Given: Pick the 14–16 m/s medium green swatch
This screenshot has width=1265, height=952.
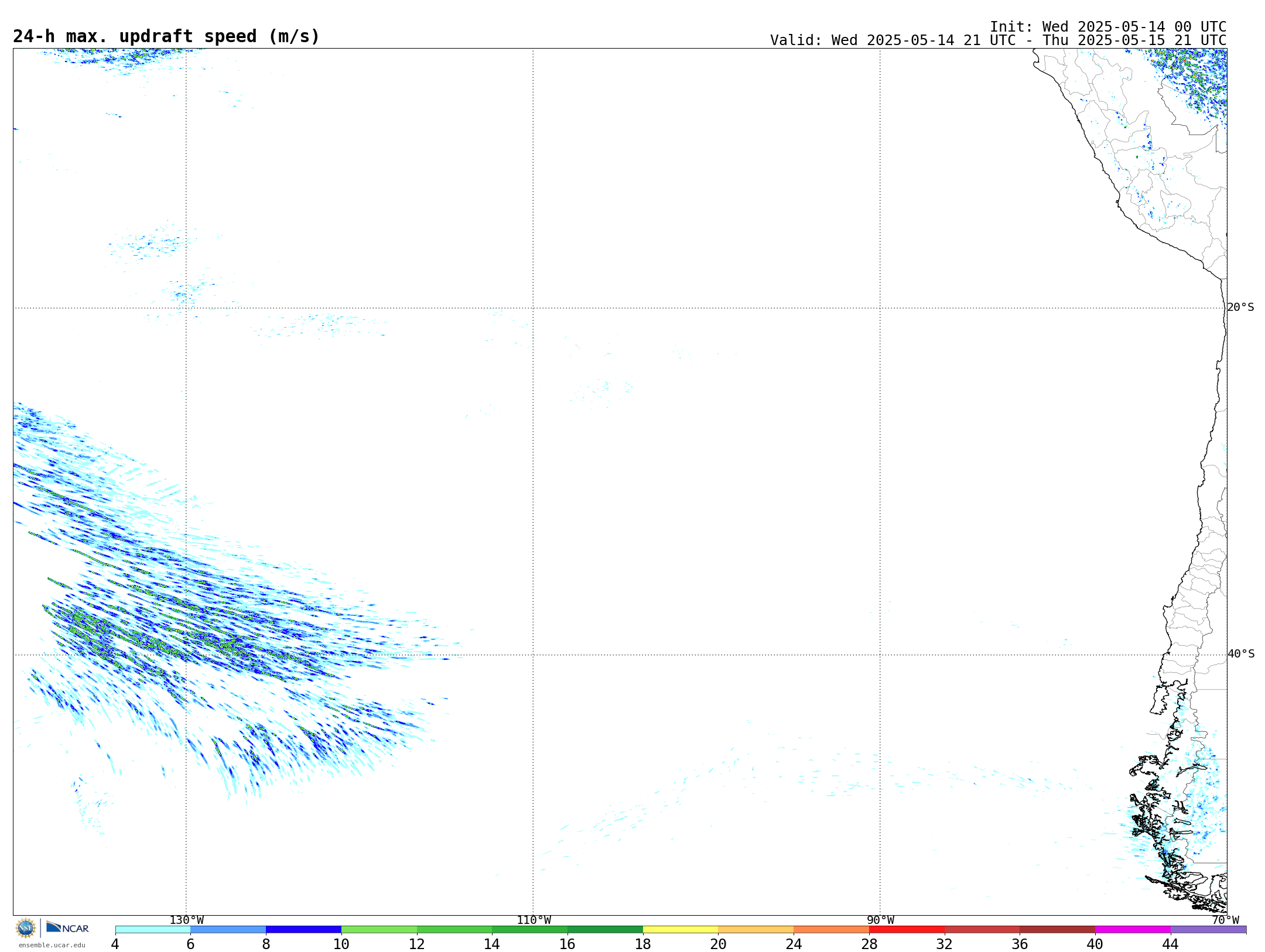Looking at the screenshot, I should [530, 930].
